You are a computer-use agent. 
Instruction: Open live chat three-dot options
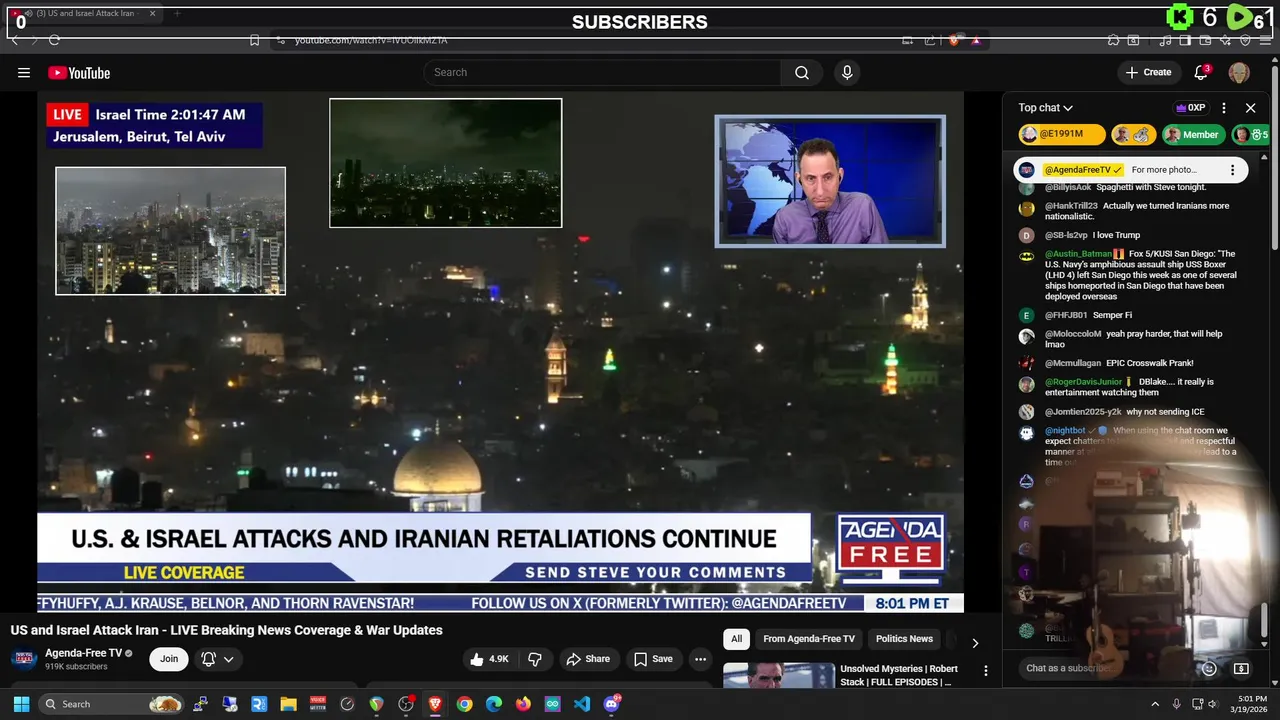(1224, 108)
